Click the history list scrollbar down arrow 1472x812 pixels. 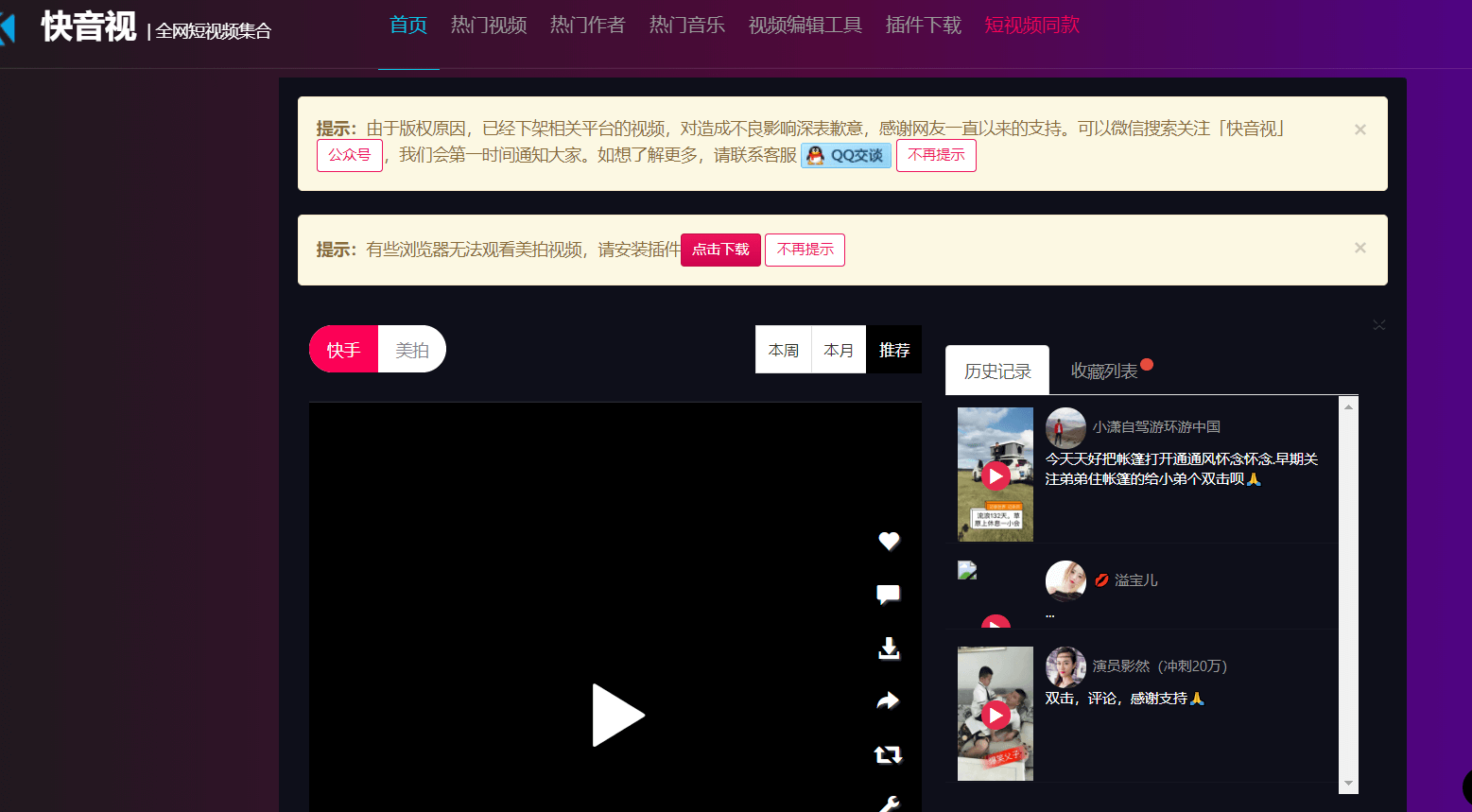pyautogui.click(x=1349, y=784)
